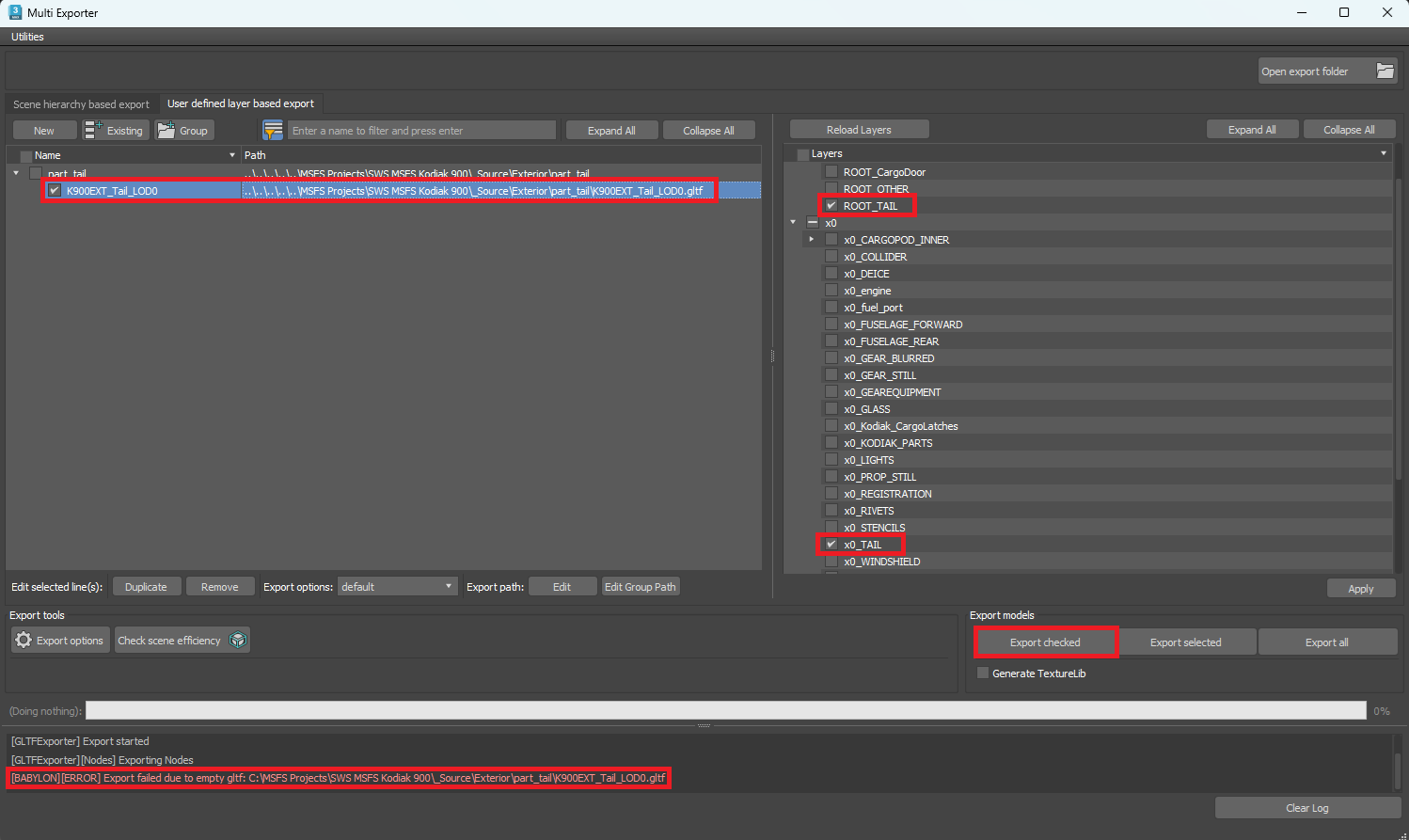This screenshot has width=1409, height=840.
Task: Click the layers list vertical scrollbar
Action: pyautogui.click(x=1398, y=329)
